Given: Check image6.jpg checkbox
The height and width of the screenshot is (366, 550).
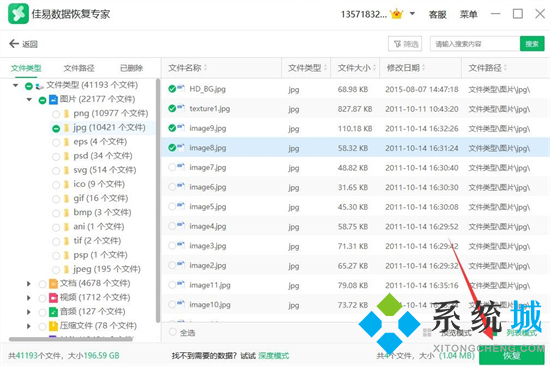Looking at the screenshot, I should pos(172,187).
